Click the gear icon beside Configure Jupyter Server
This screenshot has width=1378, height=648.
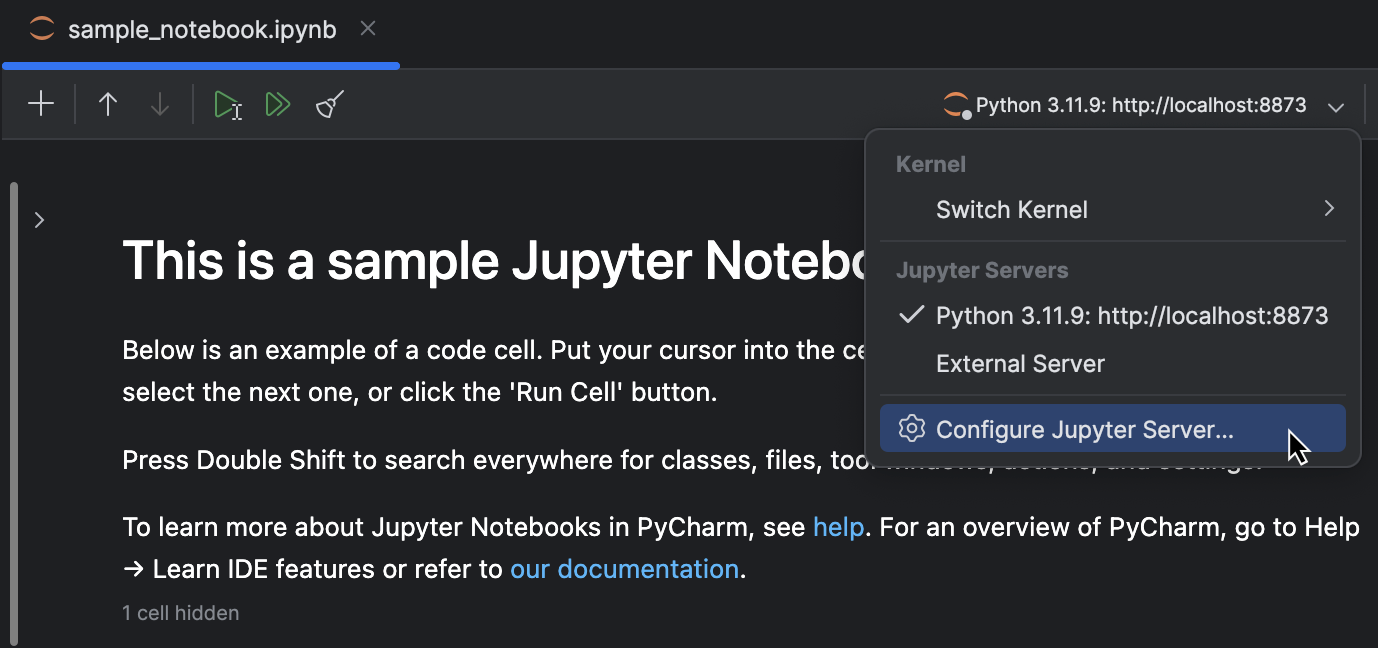912,429
